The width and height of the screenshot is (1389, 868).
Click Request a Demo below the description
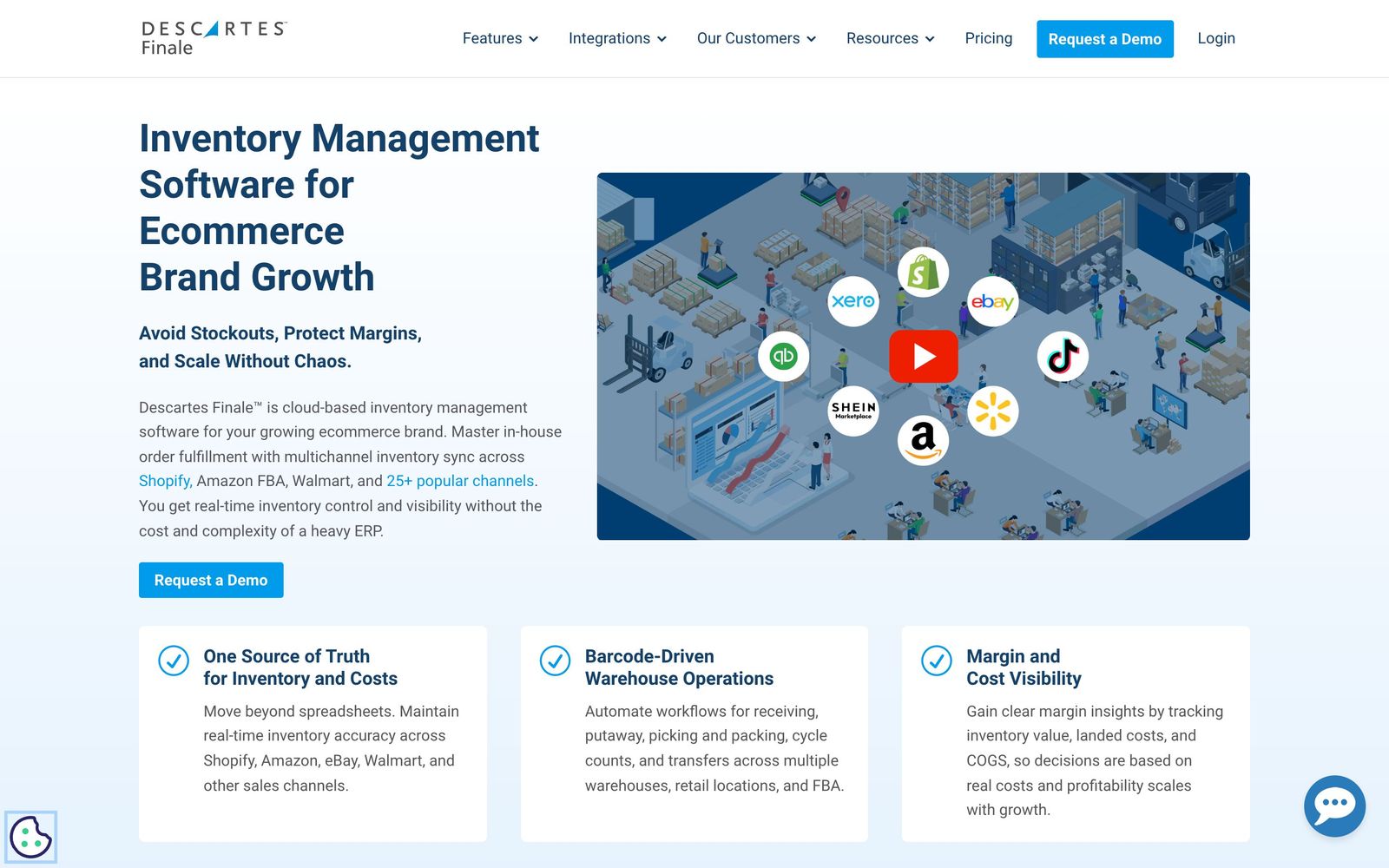(x=211, y=580)
